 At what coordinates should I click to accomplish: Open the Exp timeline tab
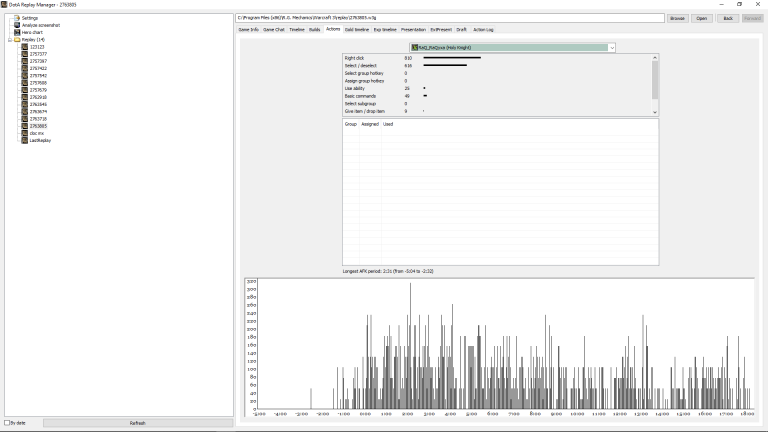pos(385,30)
